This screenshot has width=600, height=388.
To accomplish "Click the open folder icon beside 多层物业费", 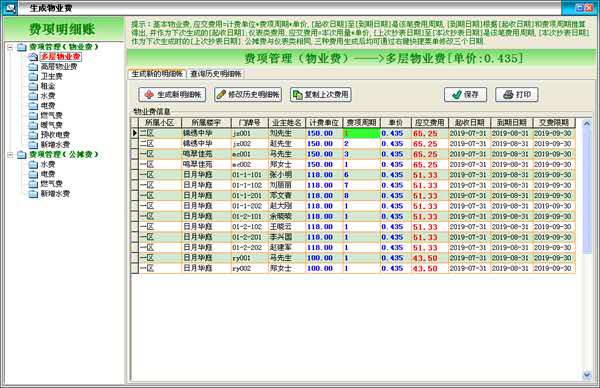I will tap(33, 57).
